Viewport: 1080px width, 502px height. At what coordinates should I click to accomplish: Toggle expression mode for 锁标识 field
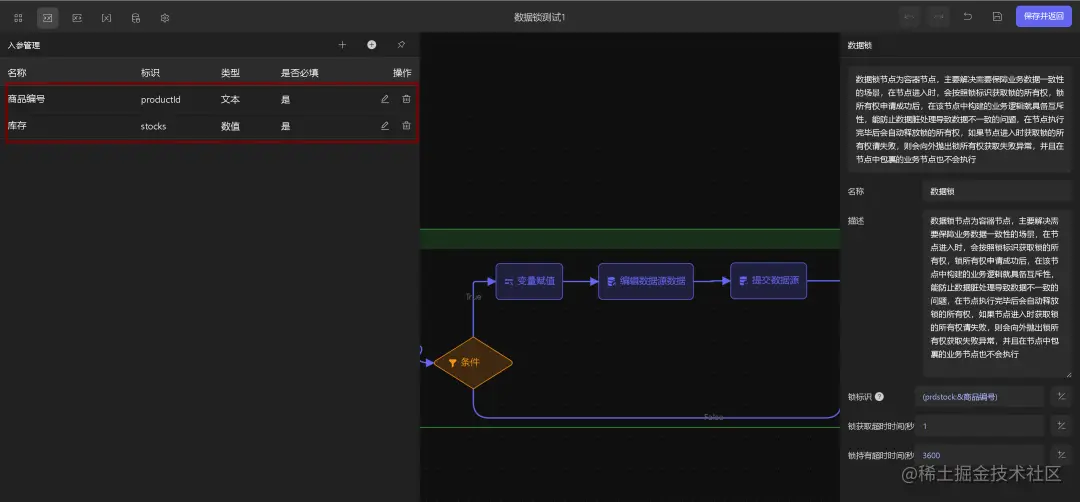(1061, 397)
